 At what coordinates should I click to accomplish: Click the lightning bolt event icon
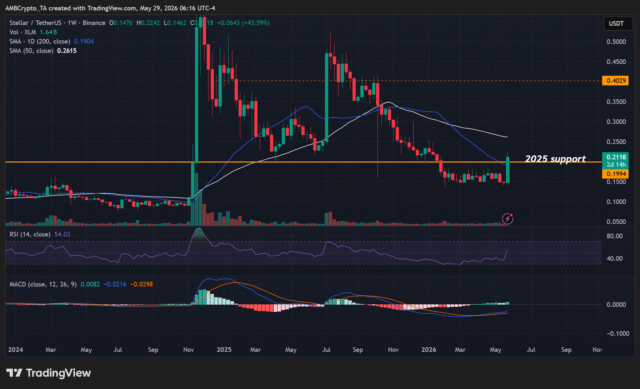(x=507, y=219)
